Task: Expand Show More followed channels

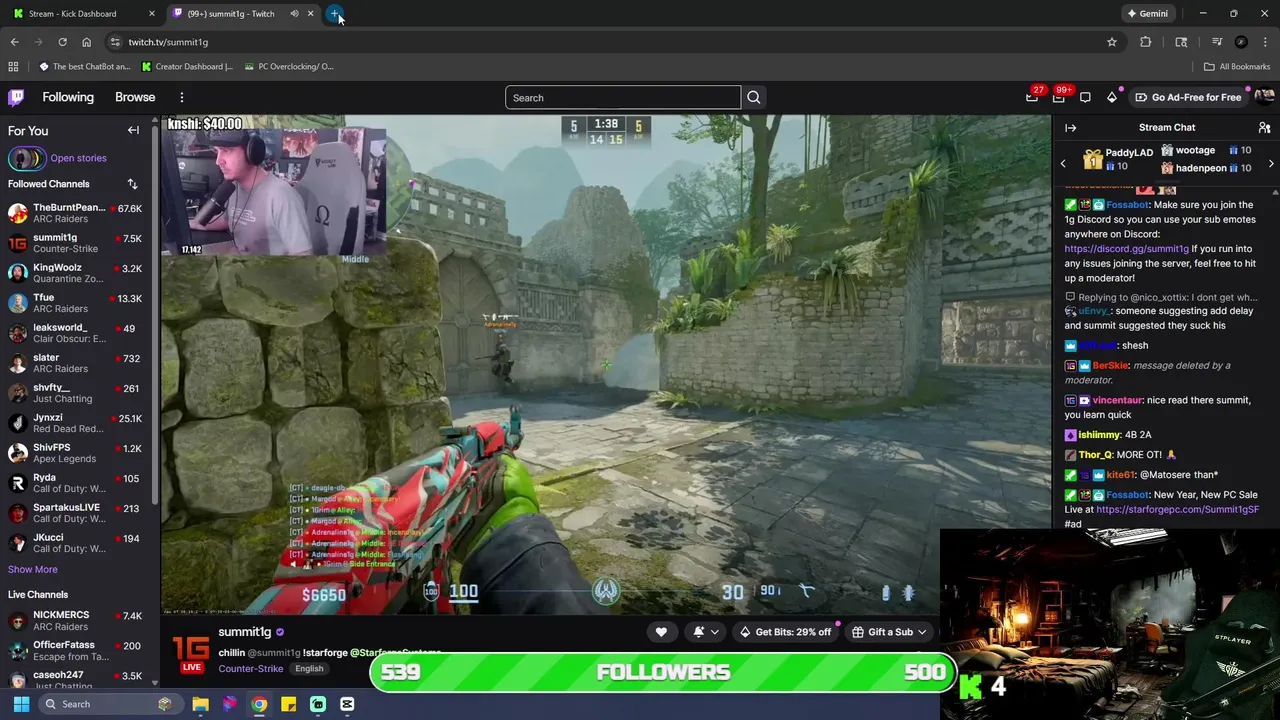Action: (32, 569)
